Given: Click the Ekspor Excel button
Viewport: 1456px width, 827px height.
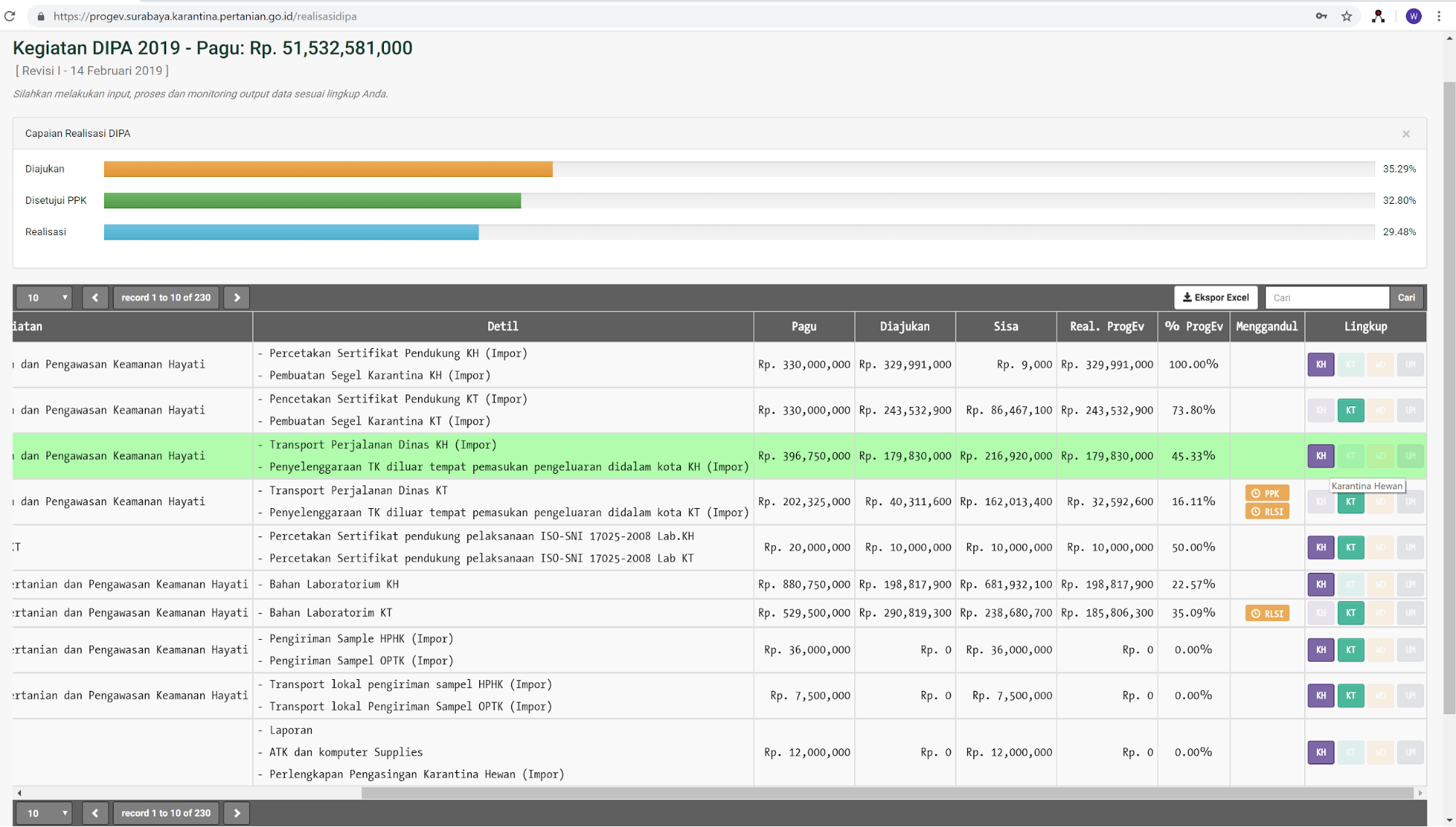Looking at the screenshot, I should (x=1215, y=298).
